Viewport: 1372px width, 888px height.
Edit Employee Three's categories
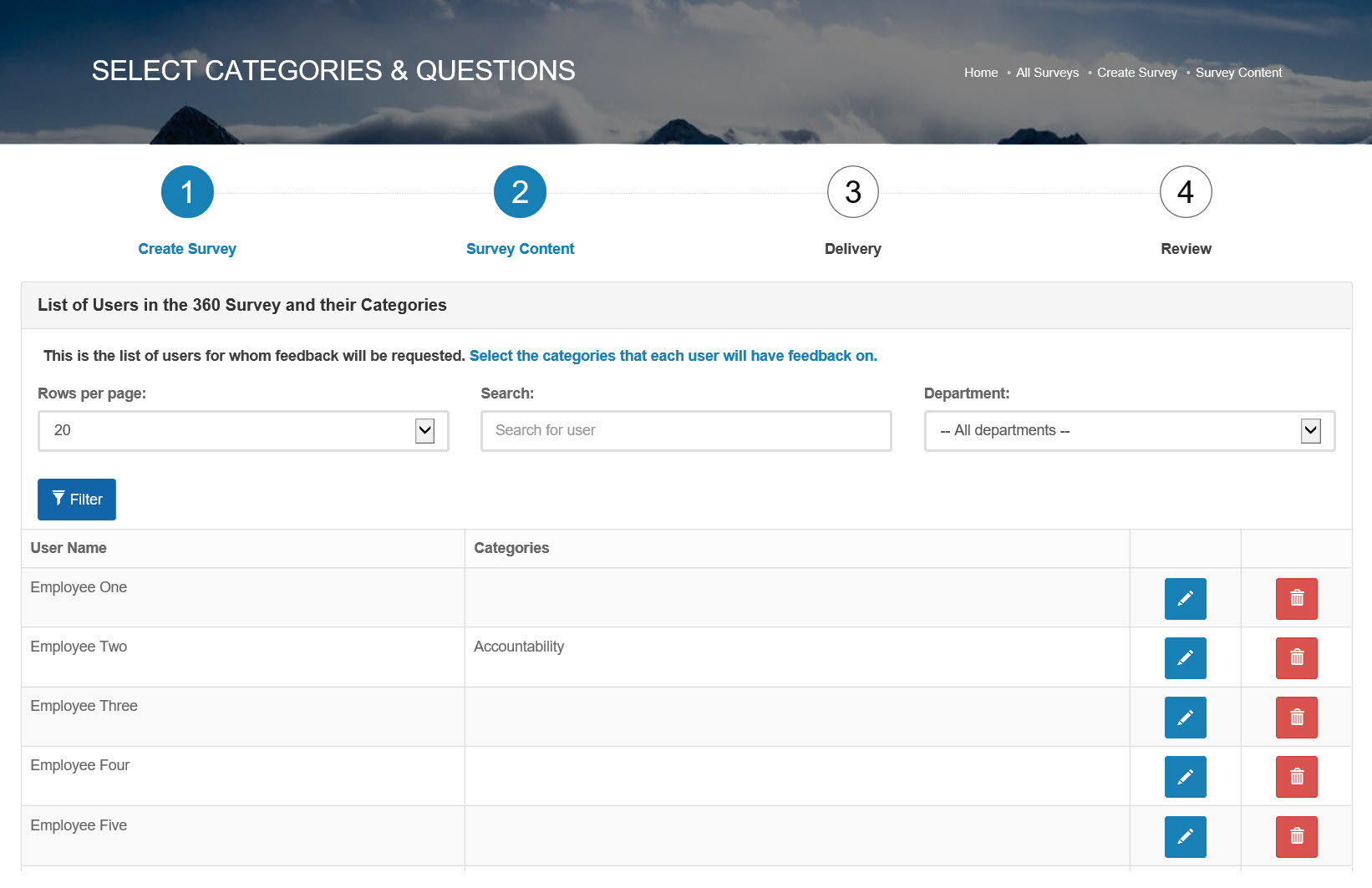point(1185,718)
